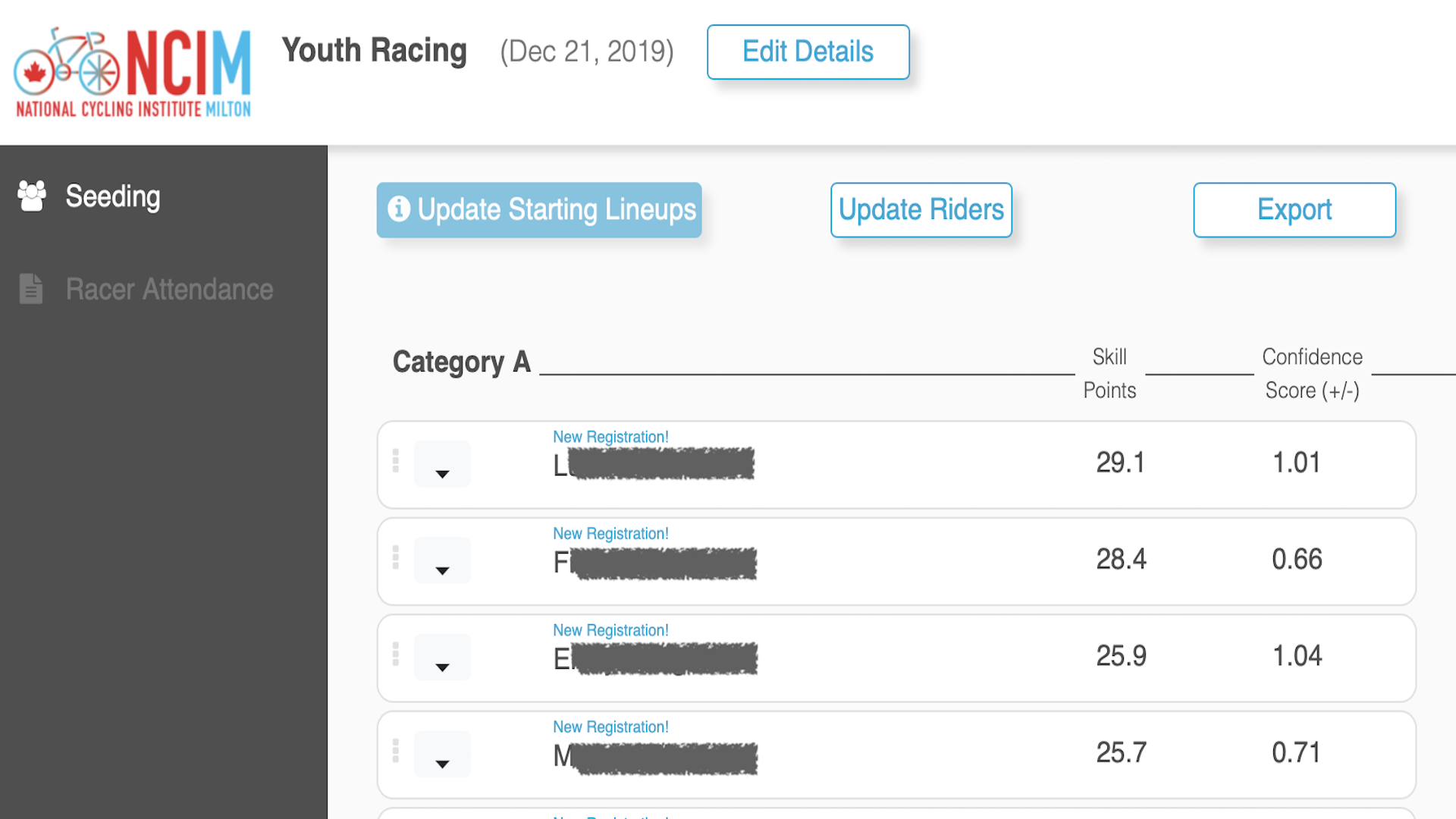The width and height of the screenshot is (1456, 819).
Task: Grab drag handle of 28.4 skill rider
Action: [x=396, y=557]
